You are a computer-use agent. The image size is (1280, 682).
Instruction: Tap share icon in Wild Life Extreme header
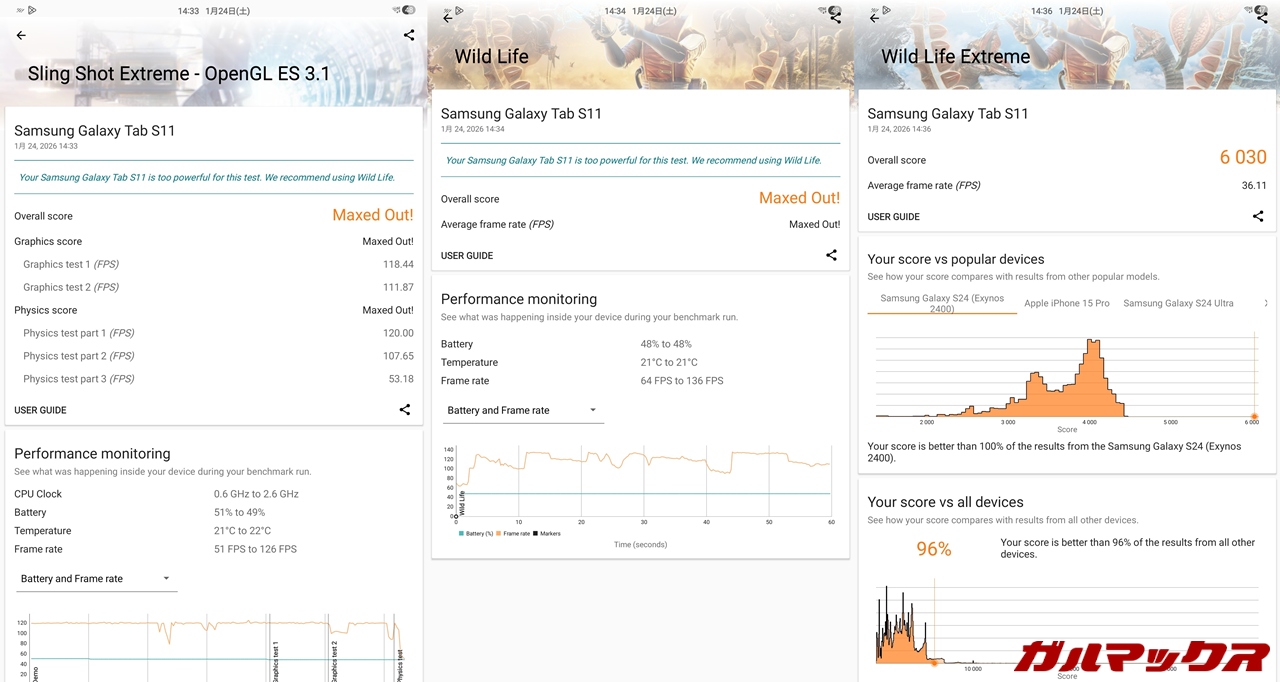coord(1262,18)
